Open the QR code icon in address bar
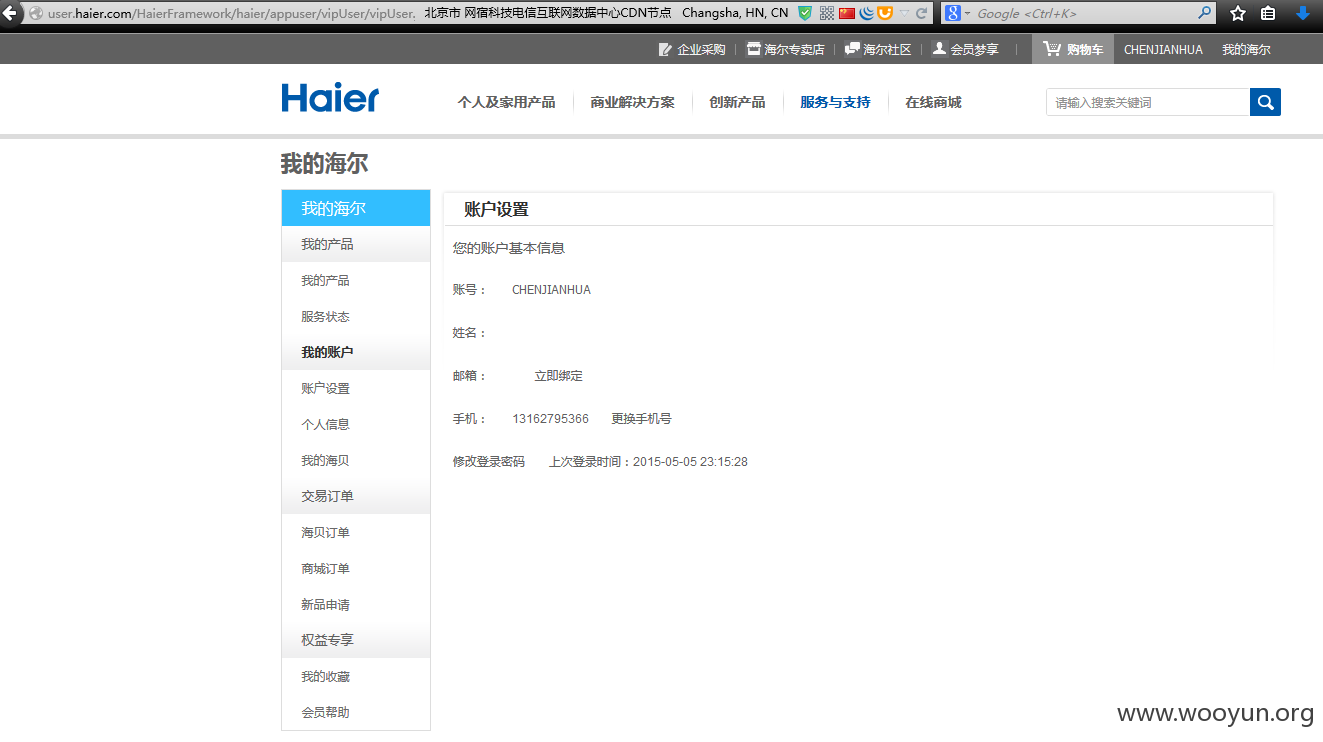 click(827, 13)
